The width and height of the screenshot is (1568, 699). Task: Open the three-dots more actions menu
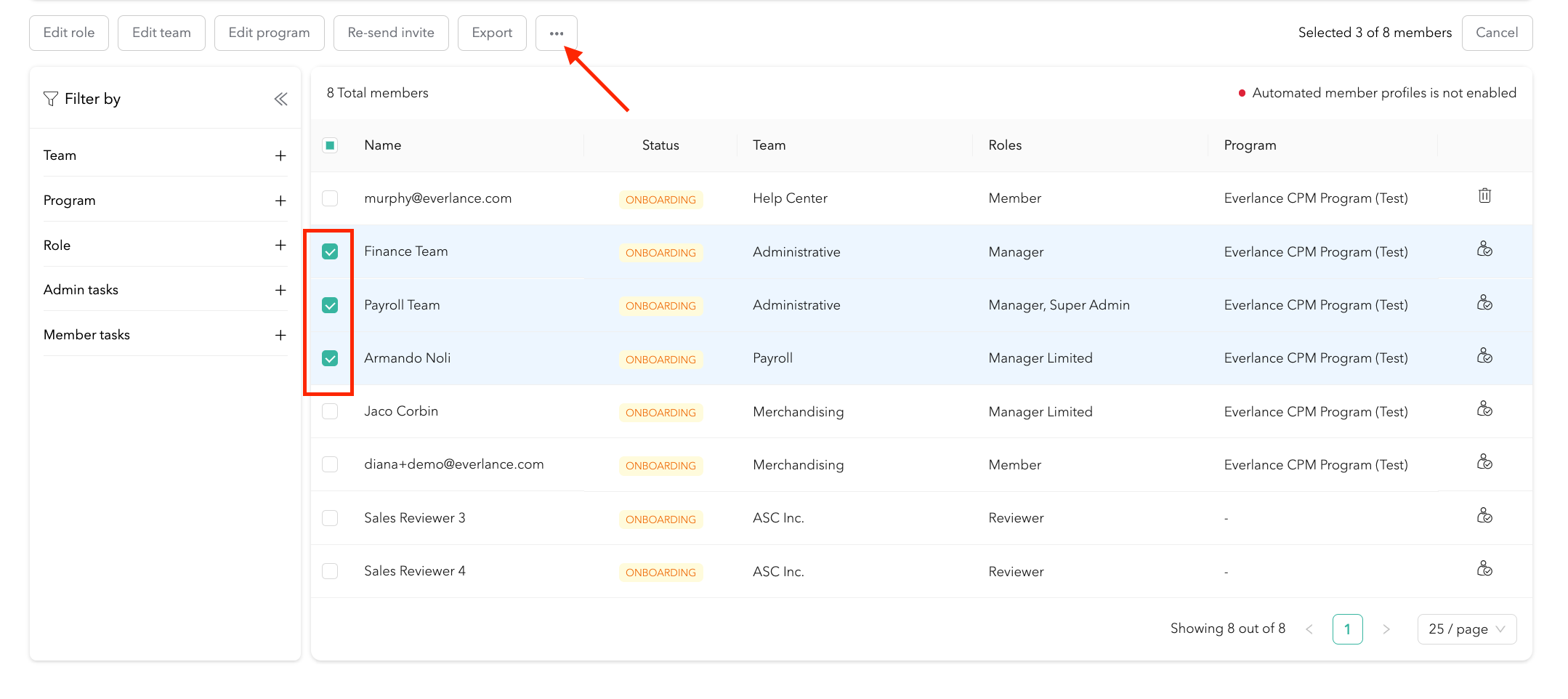pyautogui.click(x=556, y=33)
